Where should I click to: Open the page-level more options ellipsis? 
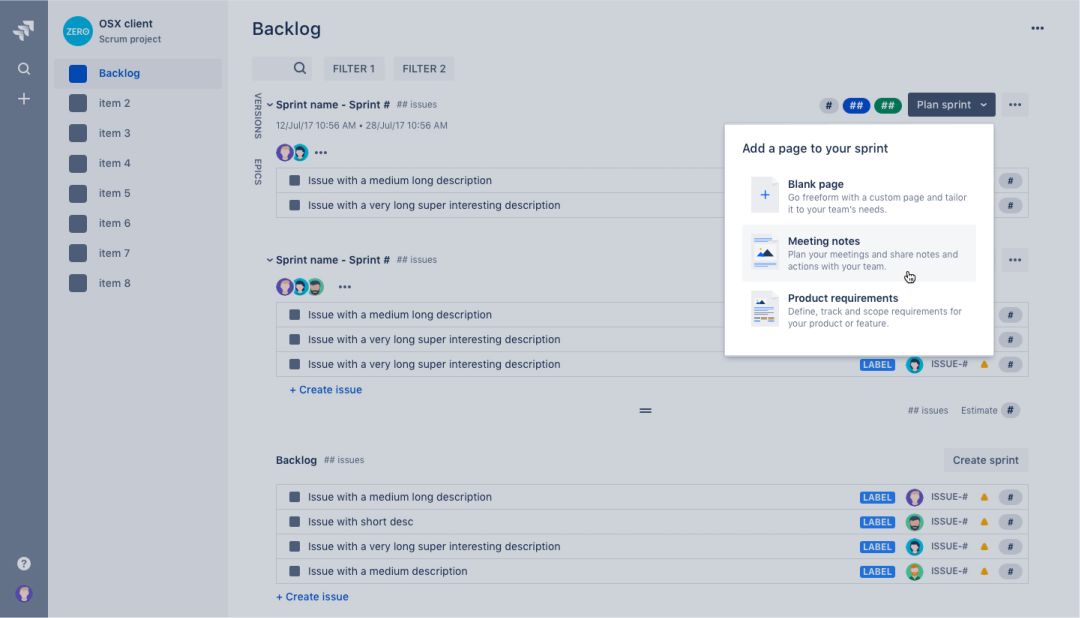[x=1037, y=28]
